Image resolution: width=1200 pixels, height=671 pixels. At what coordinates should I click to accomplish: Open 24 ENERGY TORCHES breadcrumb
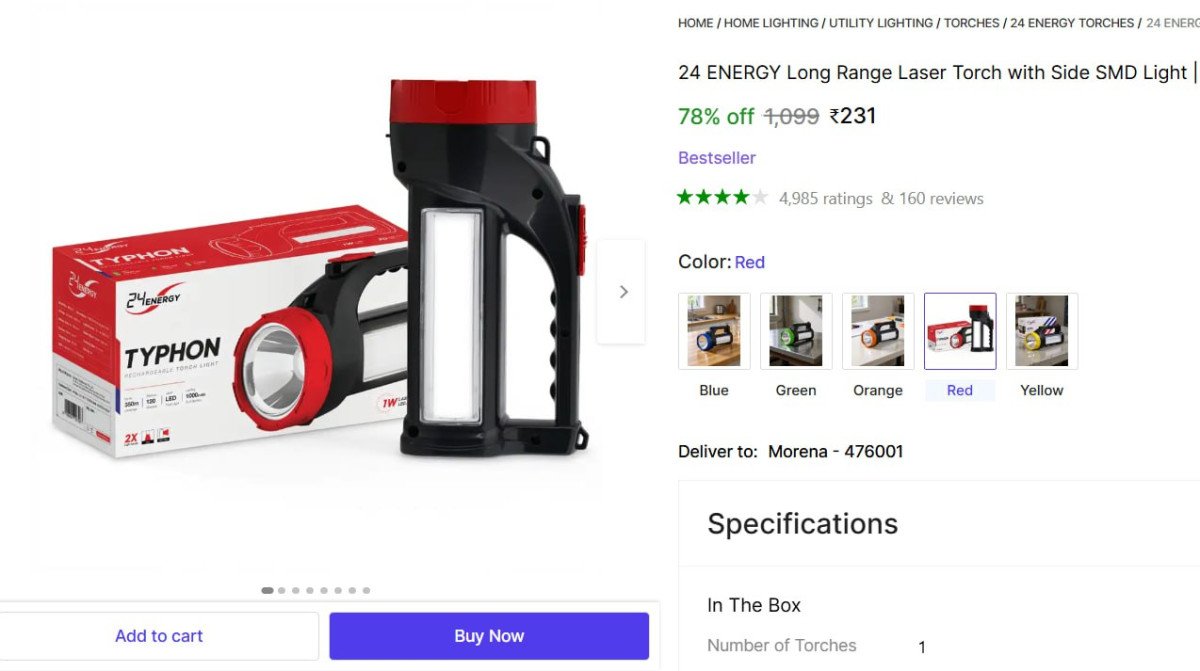point(1072,23)
